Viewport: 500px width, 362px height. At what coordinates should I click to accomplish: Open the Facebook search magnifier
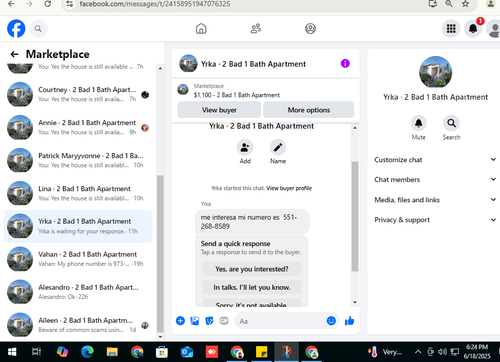click(x=38, y=29)
